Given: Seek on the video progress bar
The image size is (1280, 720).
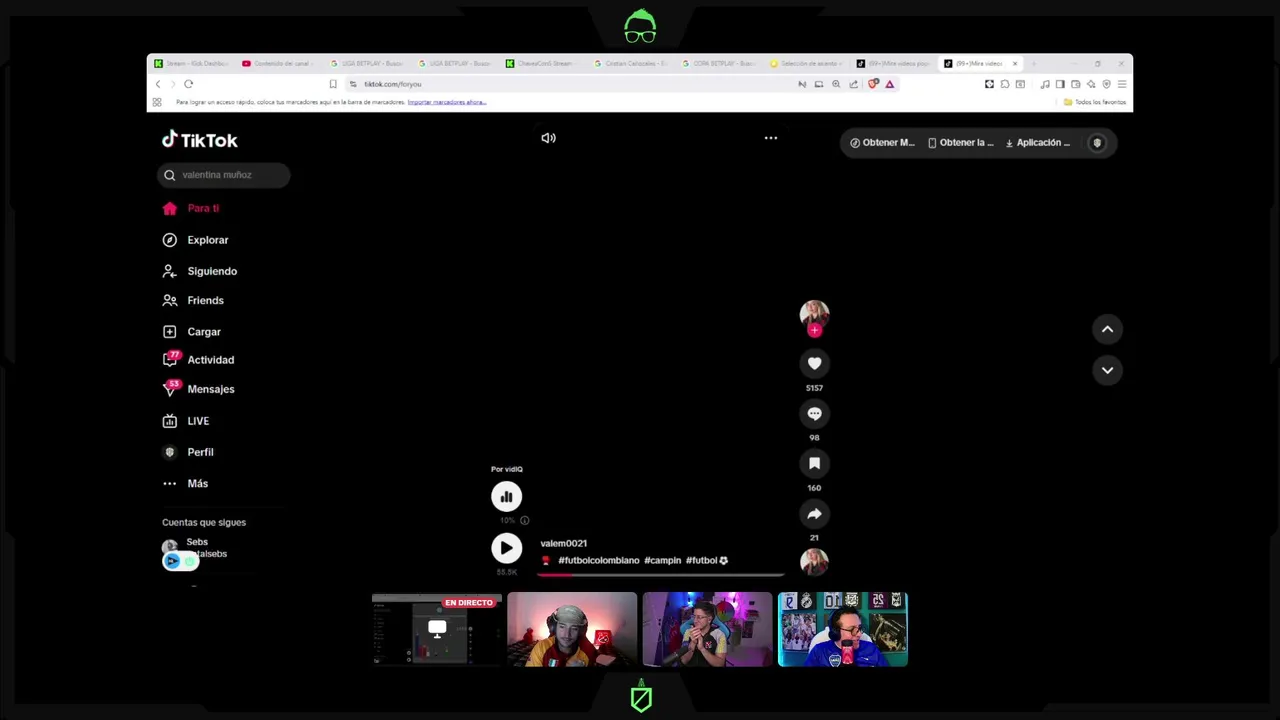Looking at the screenshot, I should [x=661, y=574].
